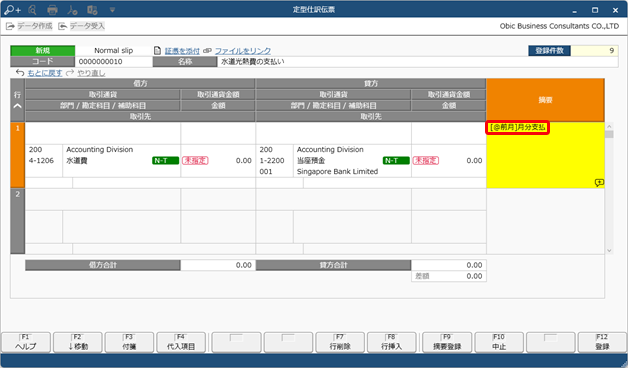Click the 証憑を添付 link
This screenshot has width=628, height=368.
[x=182, y=51]
